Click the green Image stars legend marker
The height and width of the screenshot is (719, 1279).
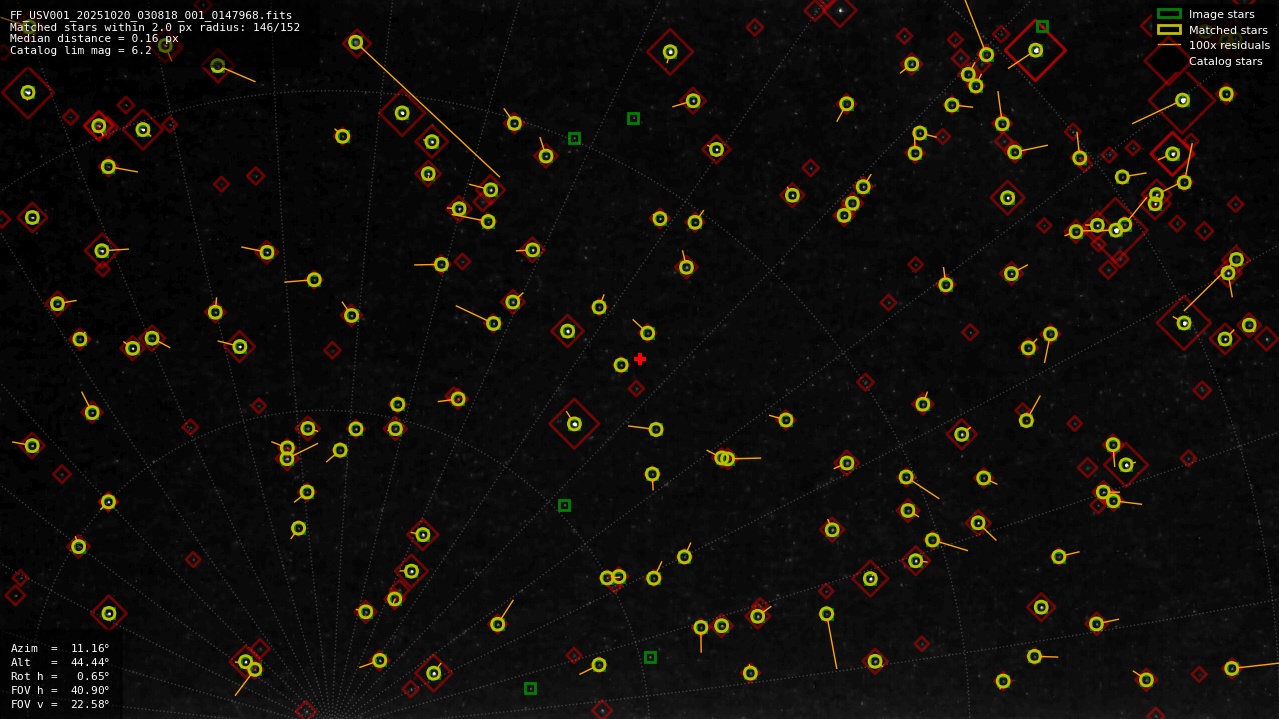pyautogui.click(x=1169, y=14)
